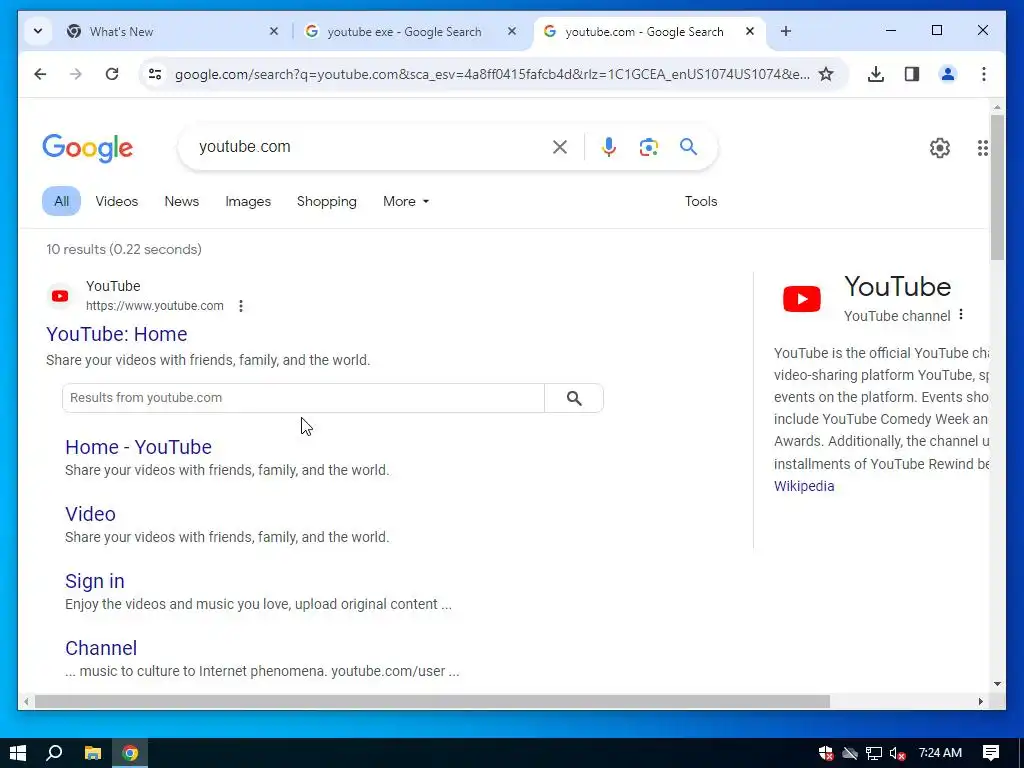
Task: Open the Chrome three-dot menu
Action: [x=984, y=74]
